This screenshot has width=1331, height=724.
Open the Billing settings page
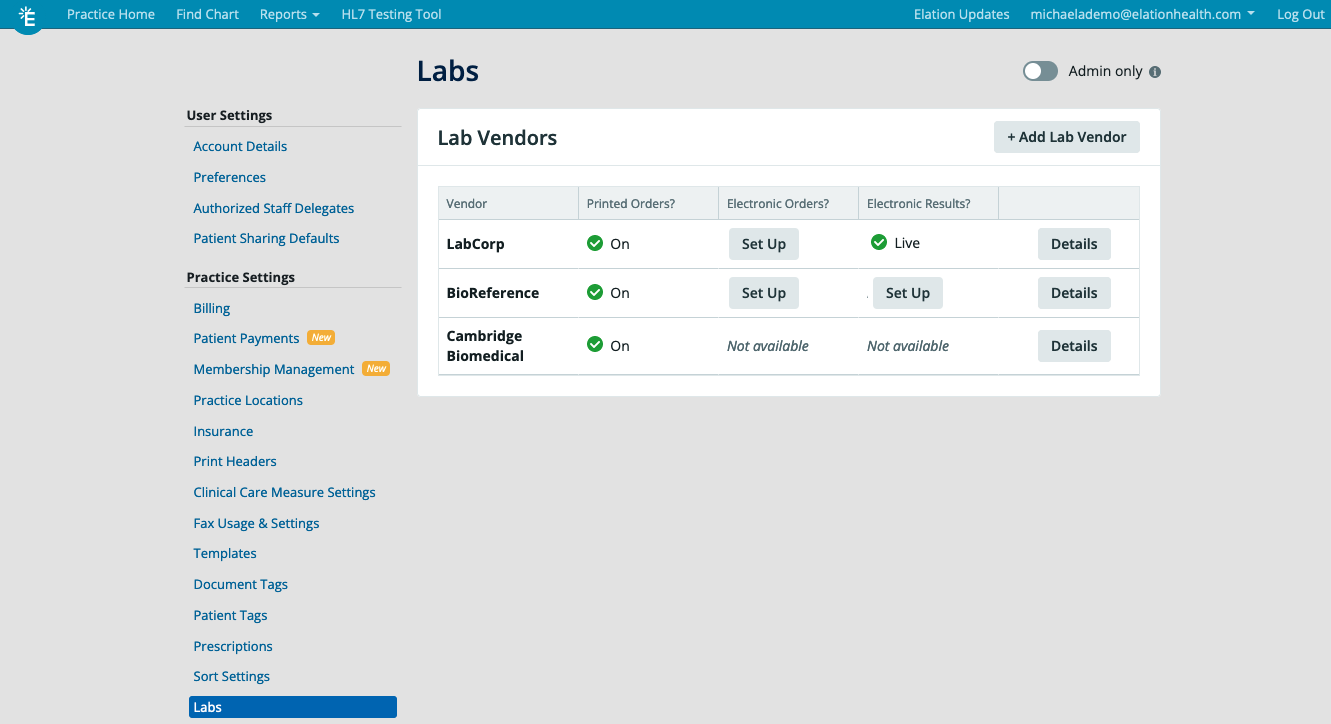click(x=211, y=308)
